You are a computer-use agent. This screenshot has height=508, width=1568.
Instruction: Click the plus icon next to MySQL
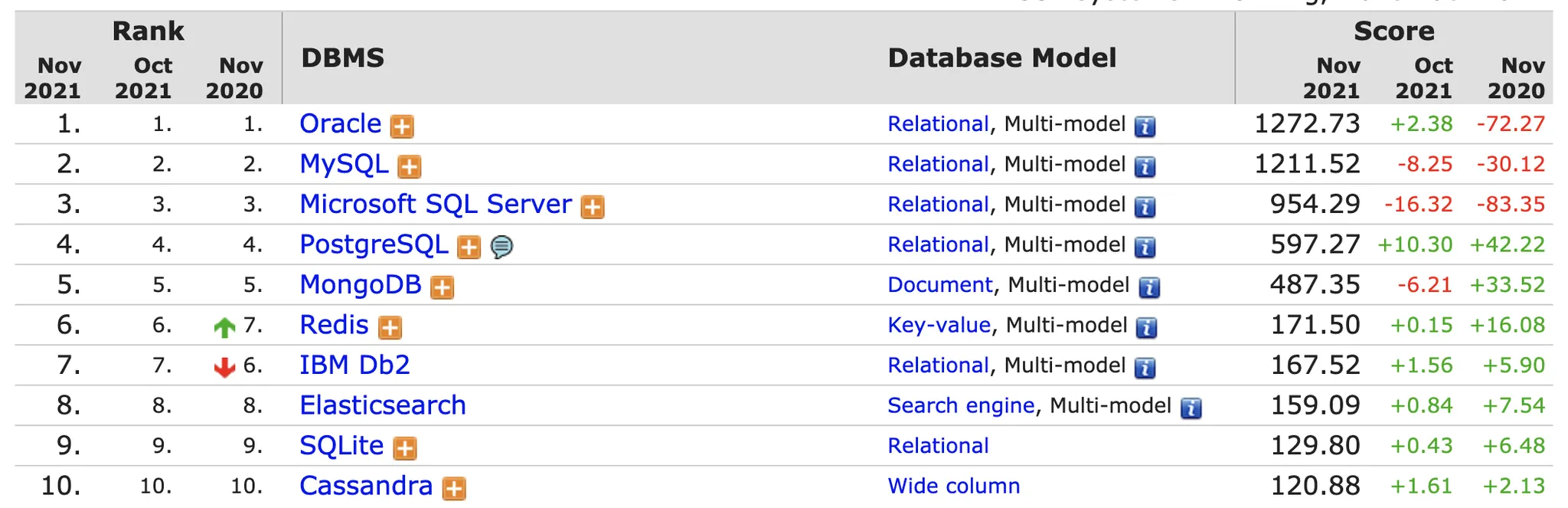click(x=410, y=166)
